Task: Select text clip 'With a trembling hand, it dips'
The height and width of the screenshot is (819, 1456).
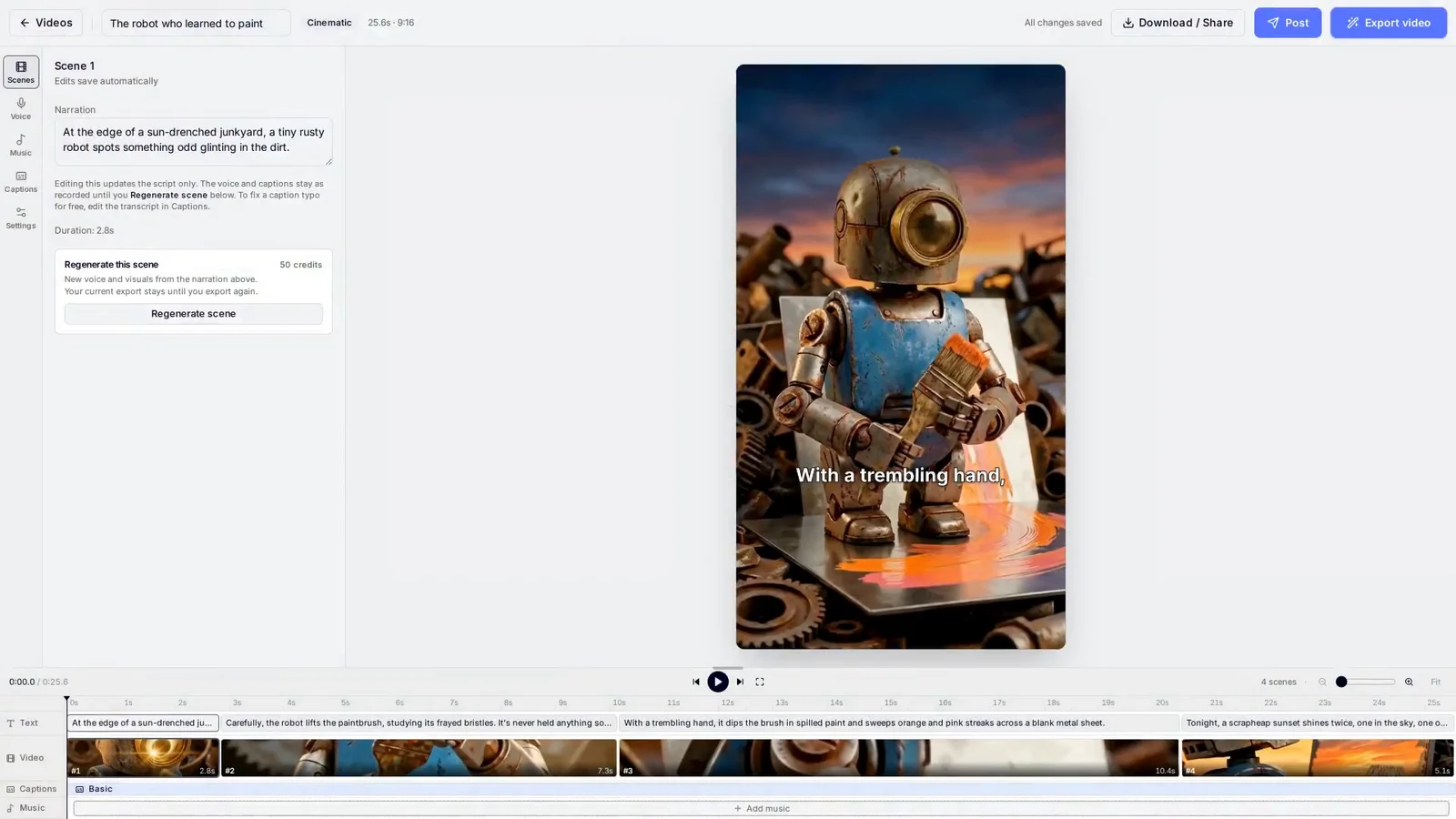Action: (x=899, y=723)
